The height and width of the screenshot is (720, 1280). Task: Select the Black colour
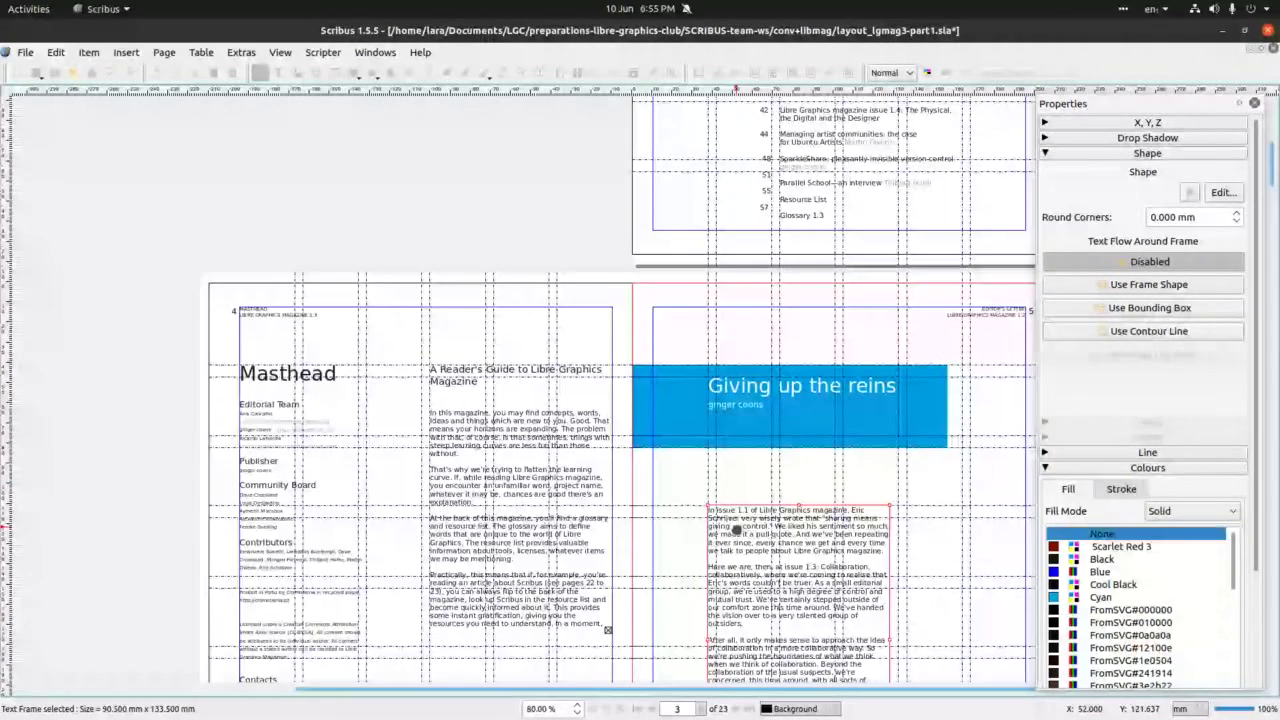click(x=1135, y=560)
